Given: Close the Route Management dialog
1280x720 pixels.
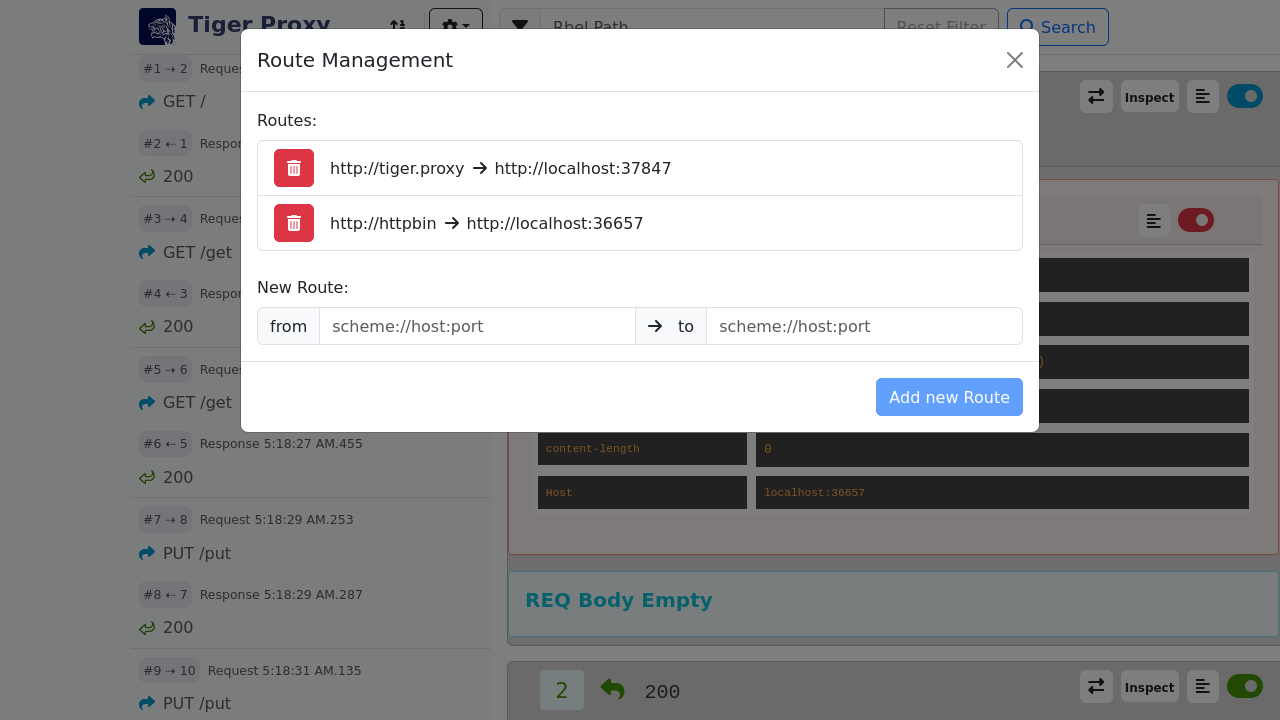Looking at the screenshot, I should (1015, 60).
